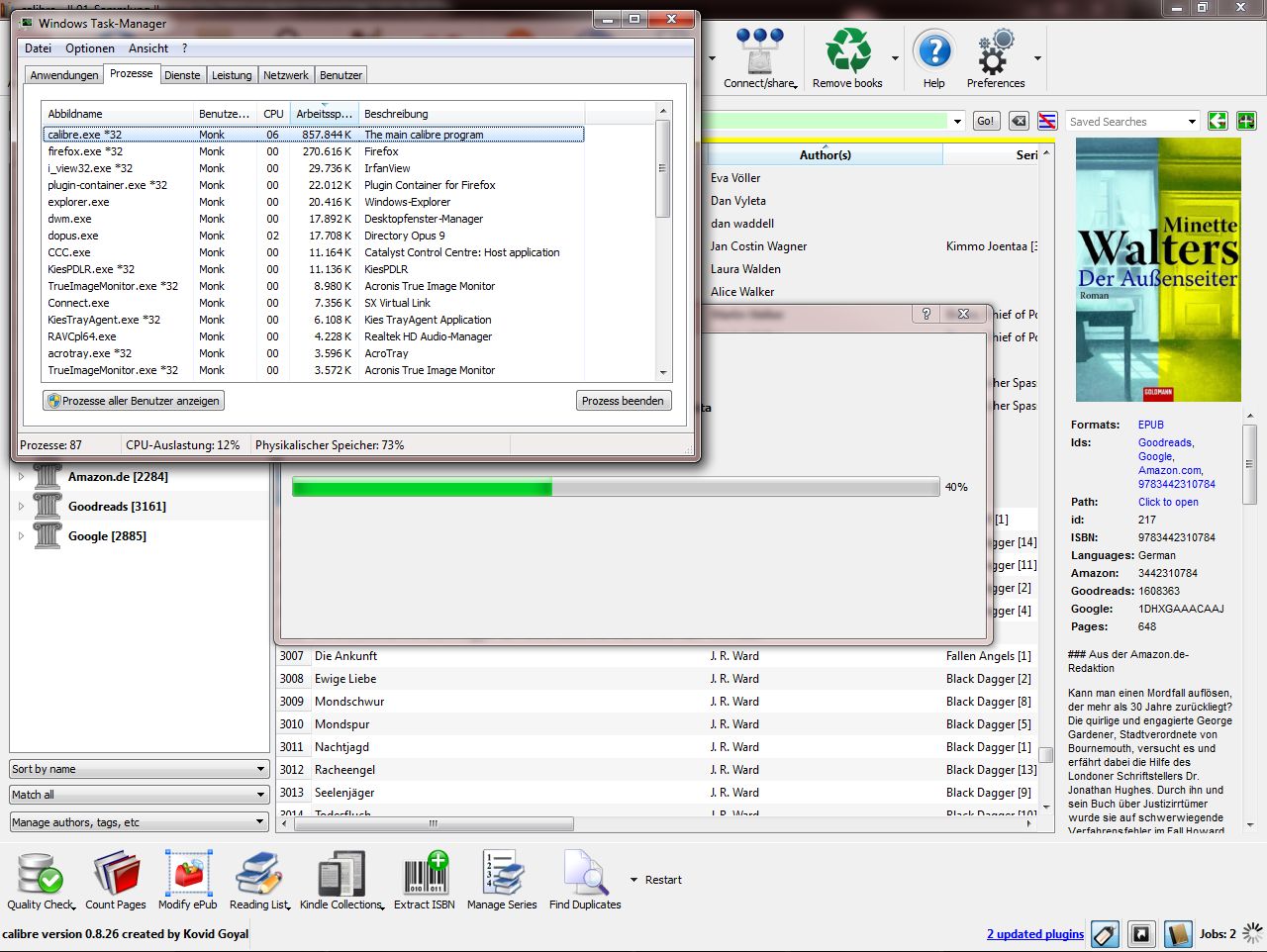Click the Google column icon in tag browser
This screenshot has height=952, width=1267.
(48, 535)
